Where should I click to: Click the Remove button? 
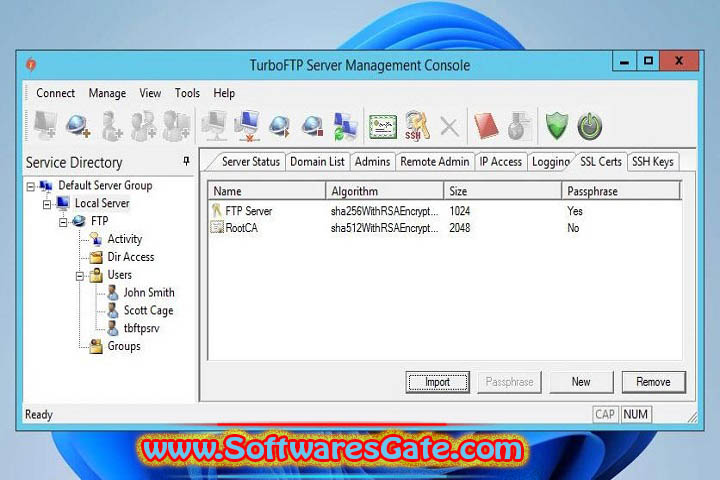tap(653, 382)
